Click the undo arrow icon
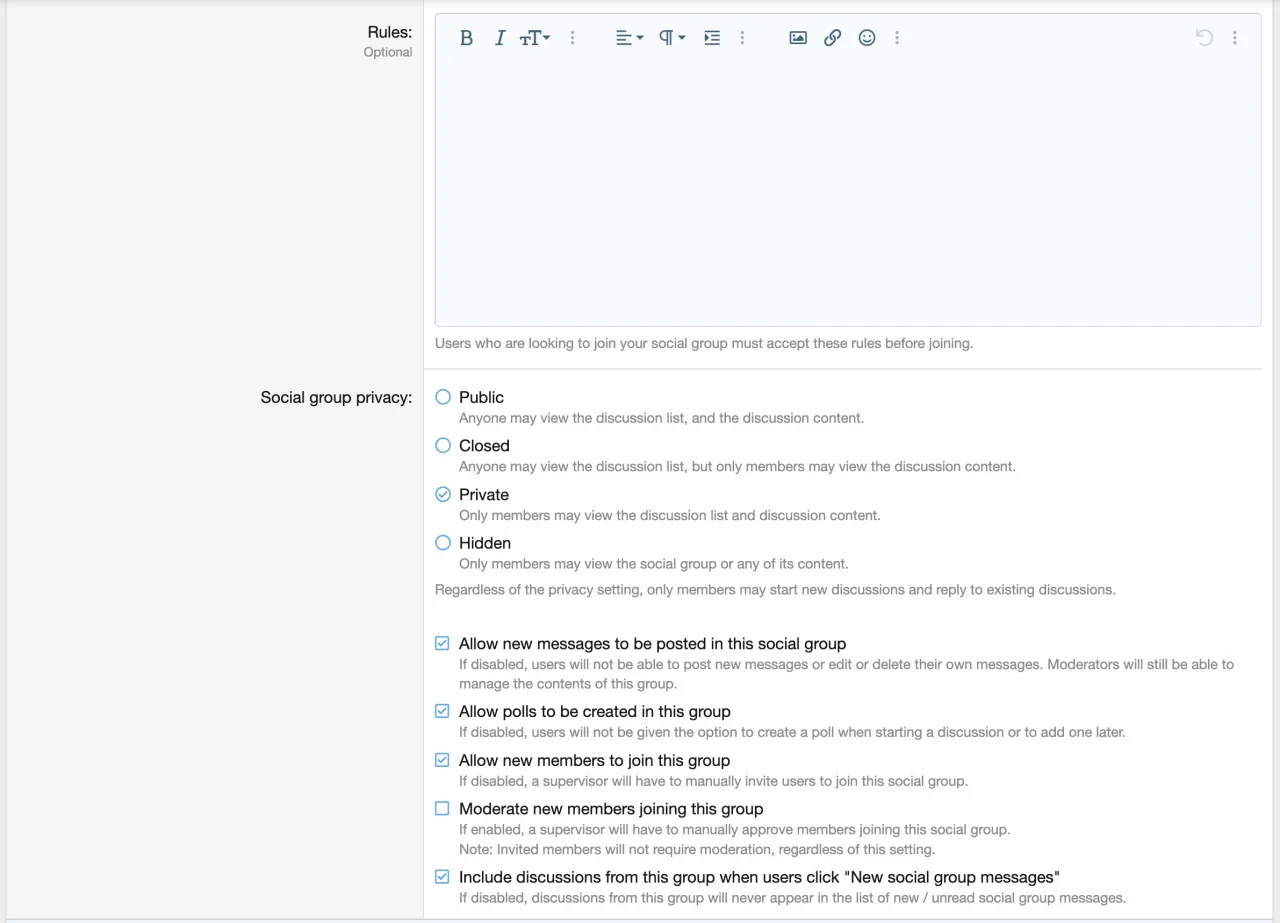 (1204, 38)
